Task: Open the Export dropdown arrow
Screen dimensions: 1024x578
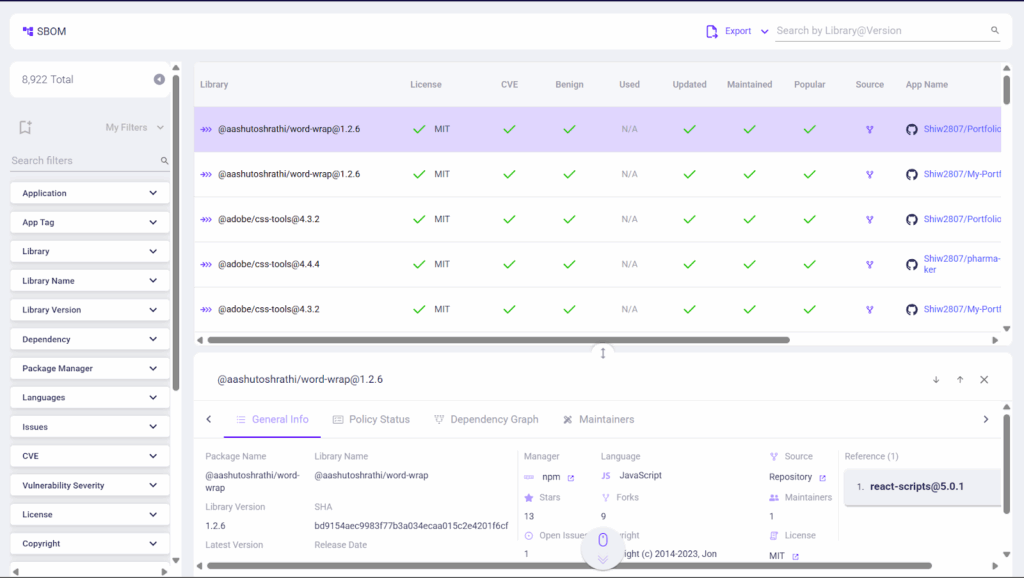Action: coord(764,31)
